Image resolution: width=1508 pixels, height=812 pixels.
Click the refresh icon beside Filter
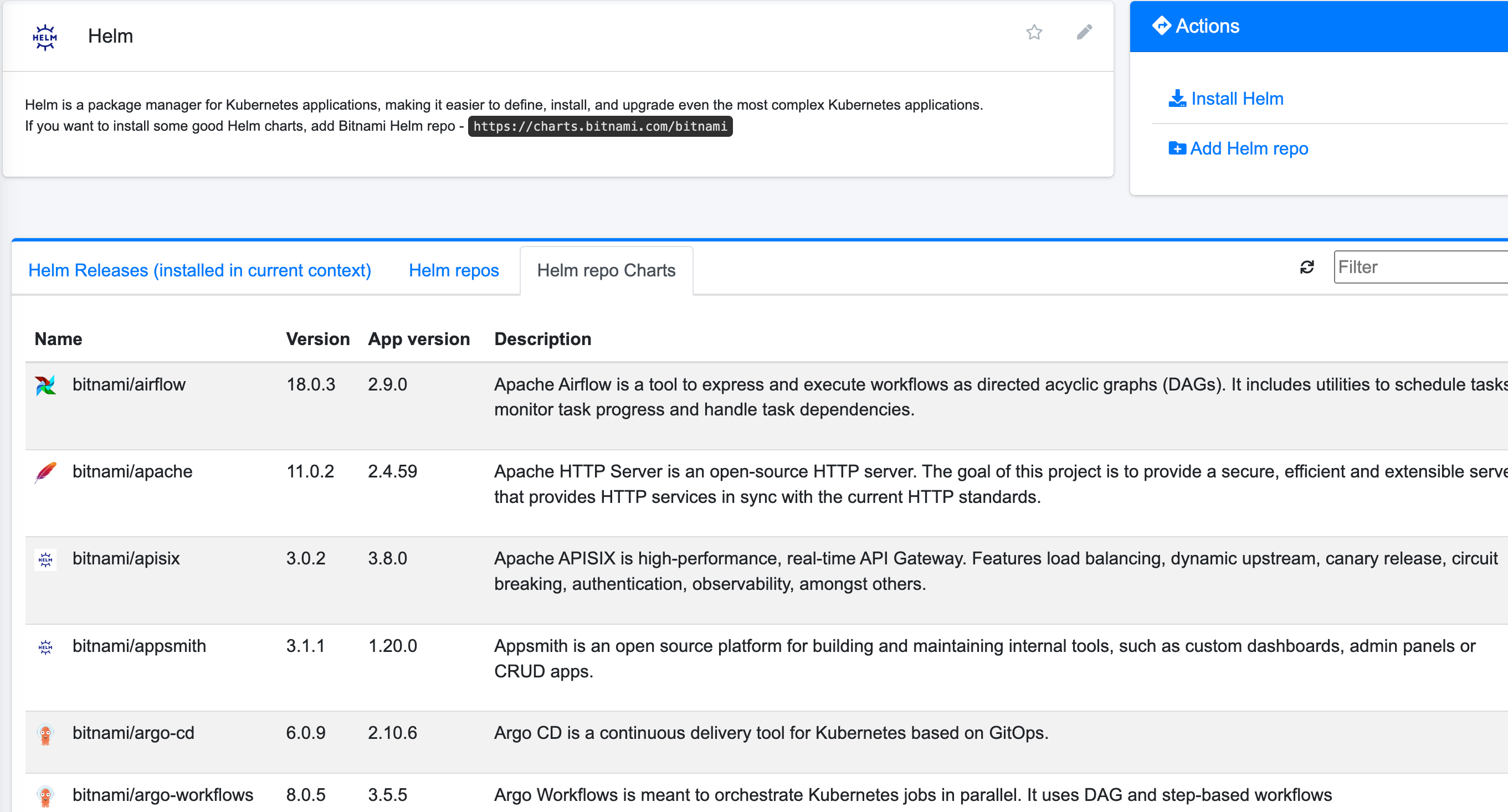[1307, 268]
